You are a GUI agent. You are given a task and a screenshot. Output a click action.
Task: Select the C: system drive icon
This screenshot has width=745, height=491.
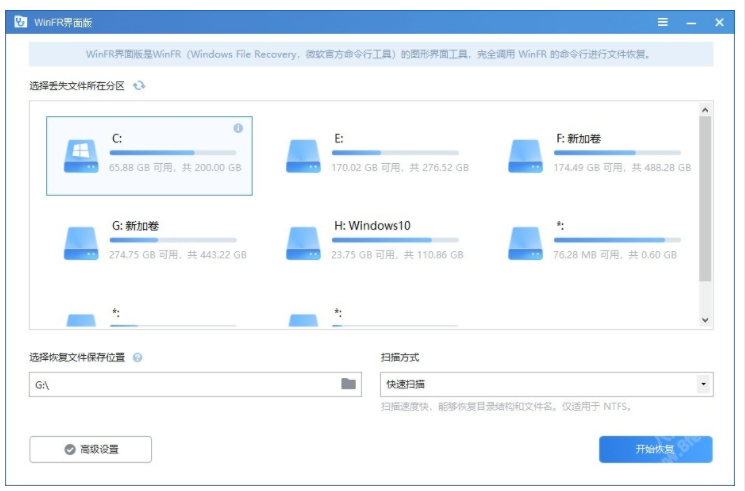coord(79,154)
